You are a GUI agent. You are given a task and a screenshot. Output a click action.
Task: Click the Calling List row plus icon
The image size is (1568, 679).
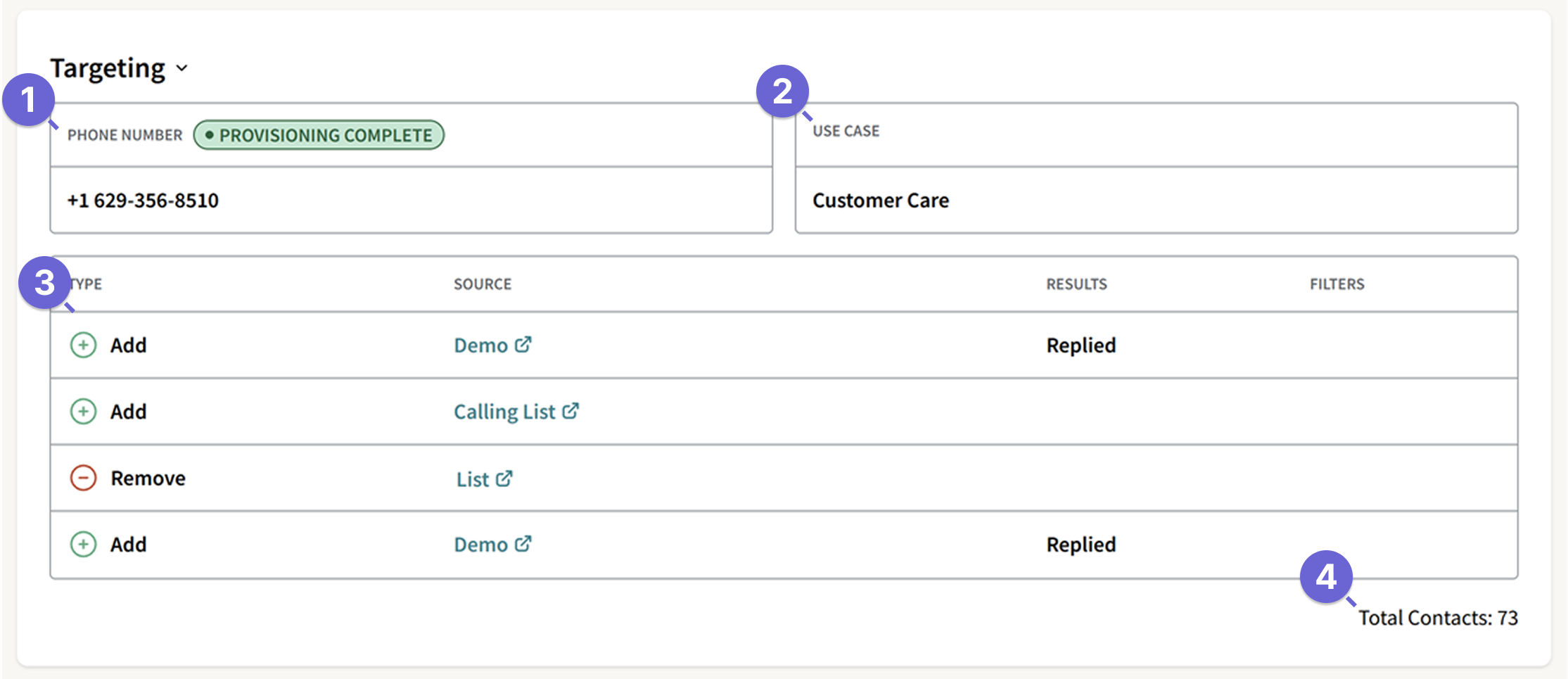tap(83, 412)
